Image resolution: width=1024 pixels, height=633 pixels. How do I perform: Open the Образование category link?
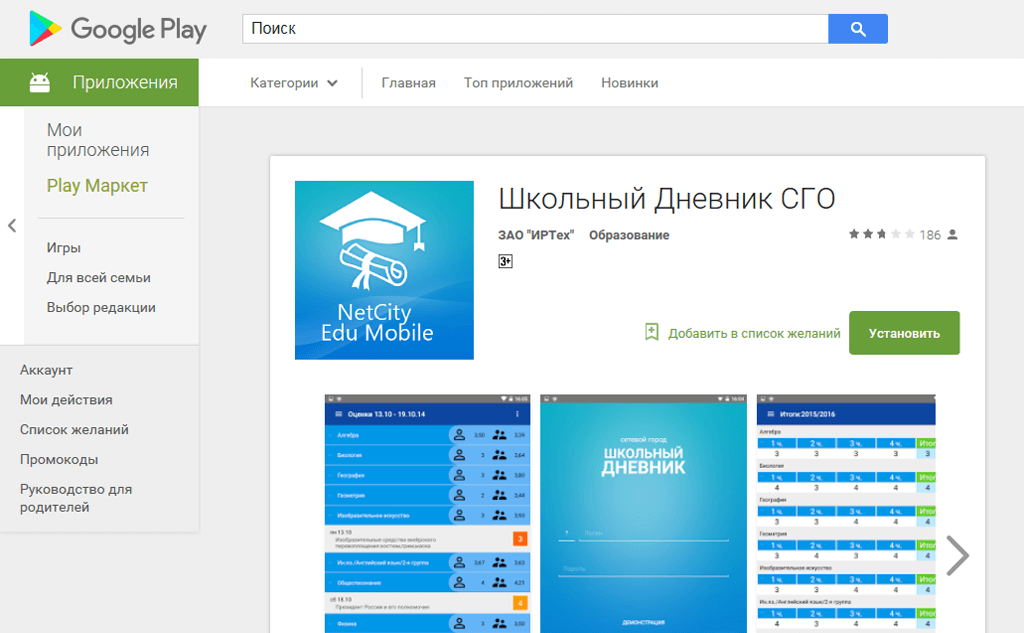629,235
